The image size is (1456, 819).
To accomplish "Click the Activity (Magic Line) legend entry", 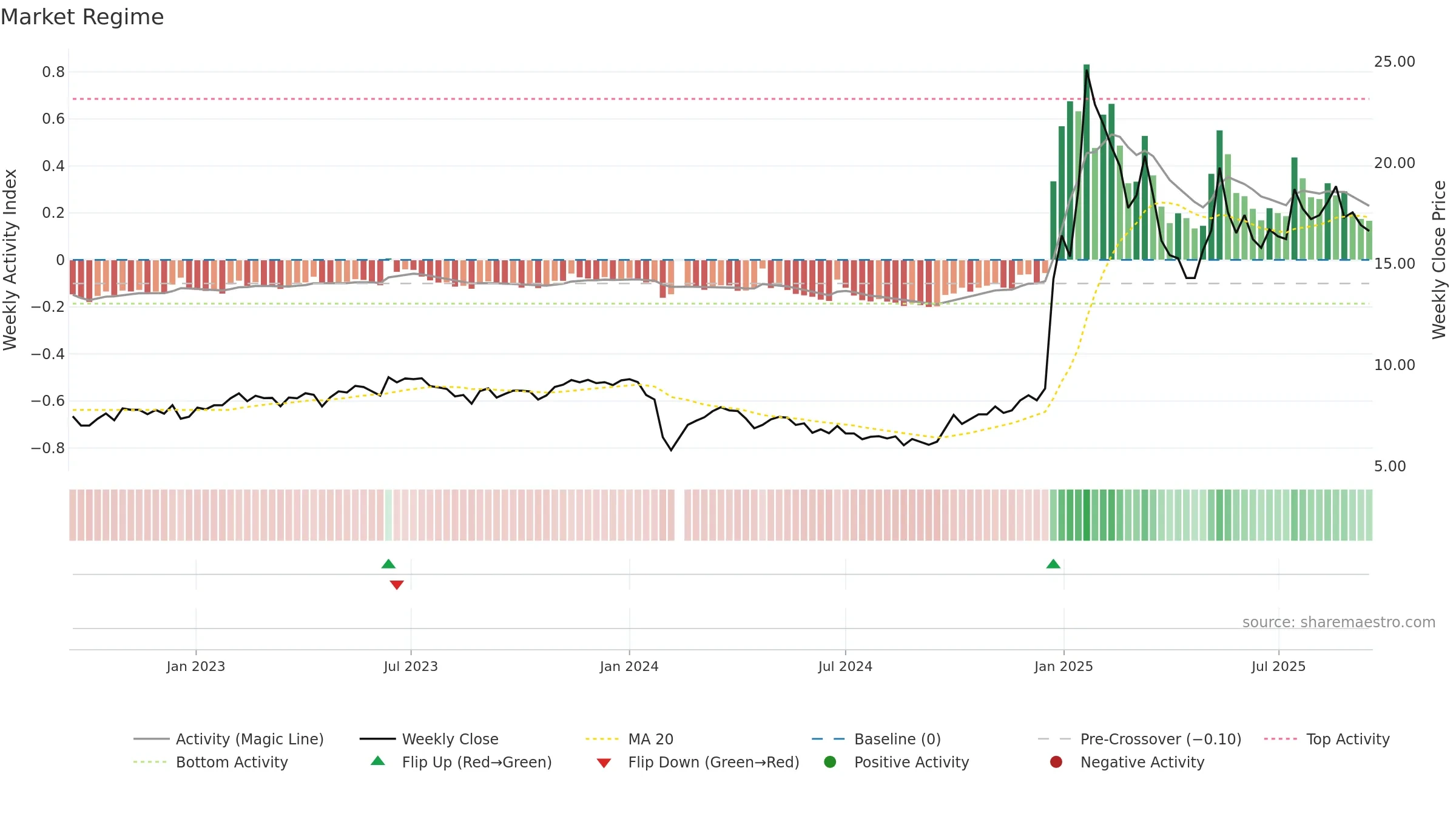I will tap(229, 739).
